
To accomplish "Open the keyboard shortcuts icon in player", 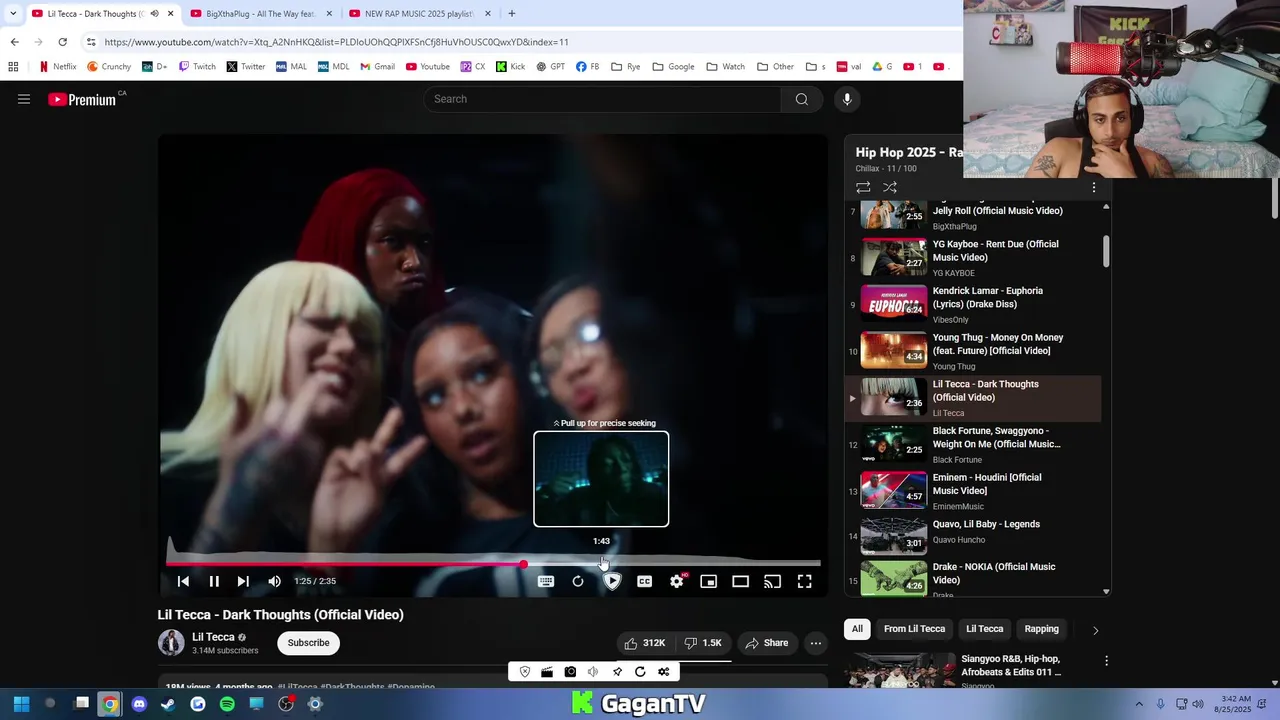I will point(546,581).
